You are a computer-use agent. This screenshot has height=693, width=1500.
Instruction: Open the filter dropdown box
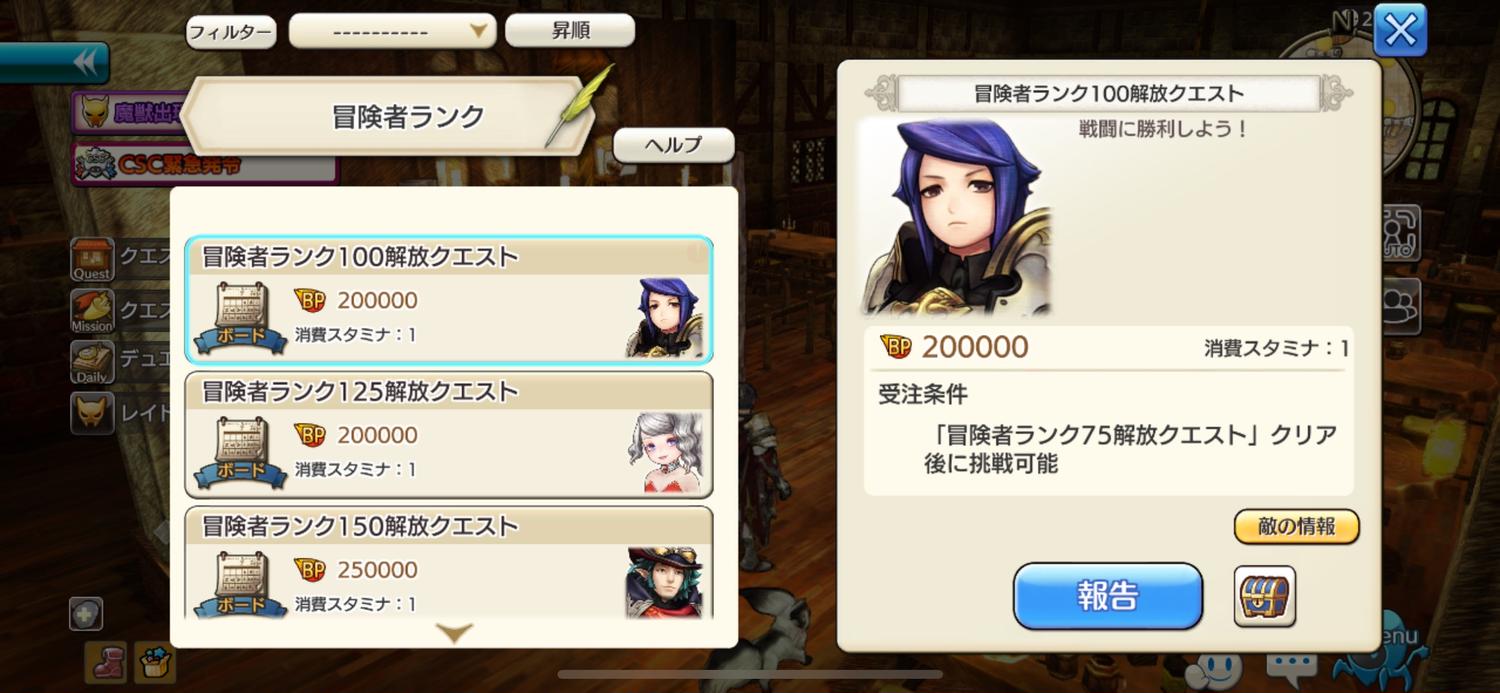pos(392,31)
